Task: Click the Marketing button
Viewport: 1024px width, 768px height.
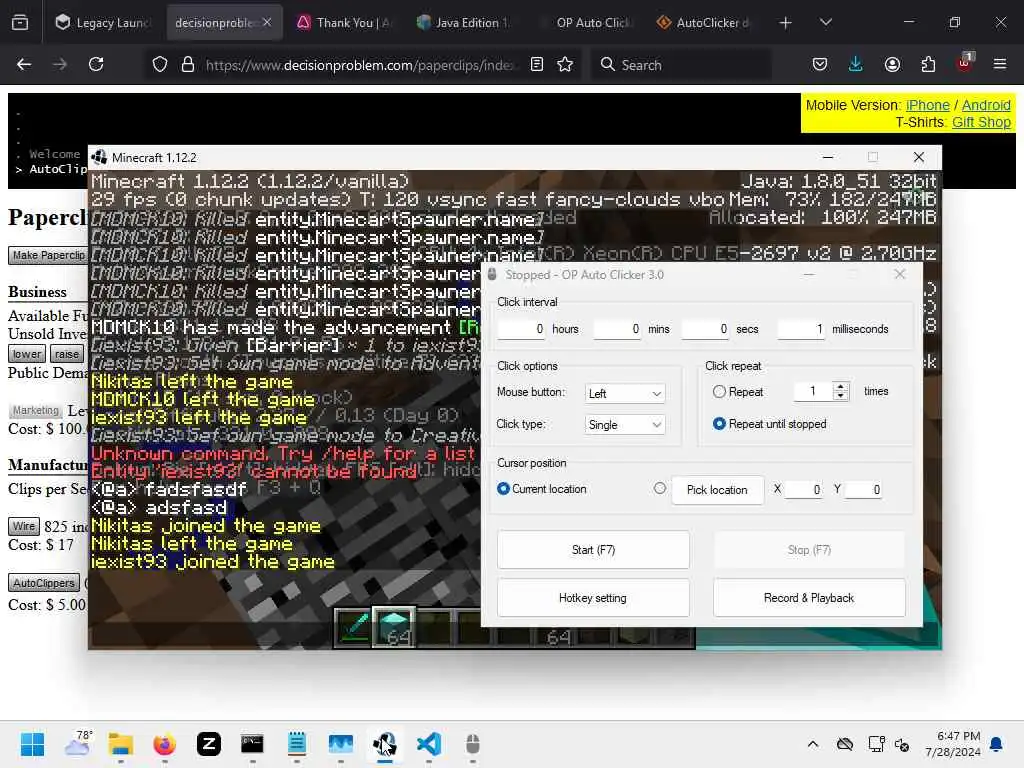Action: pos(36,410)
